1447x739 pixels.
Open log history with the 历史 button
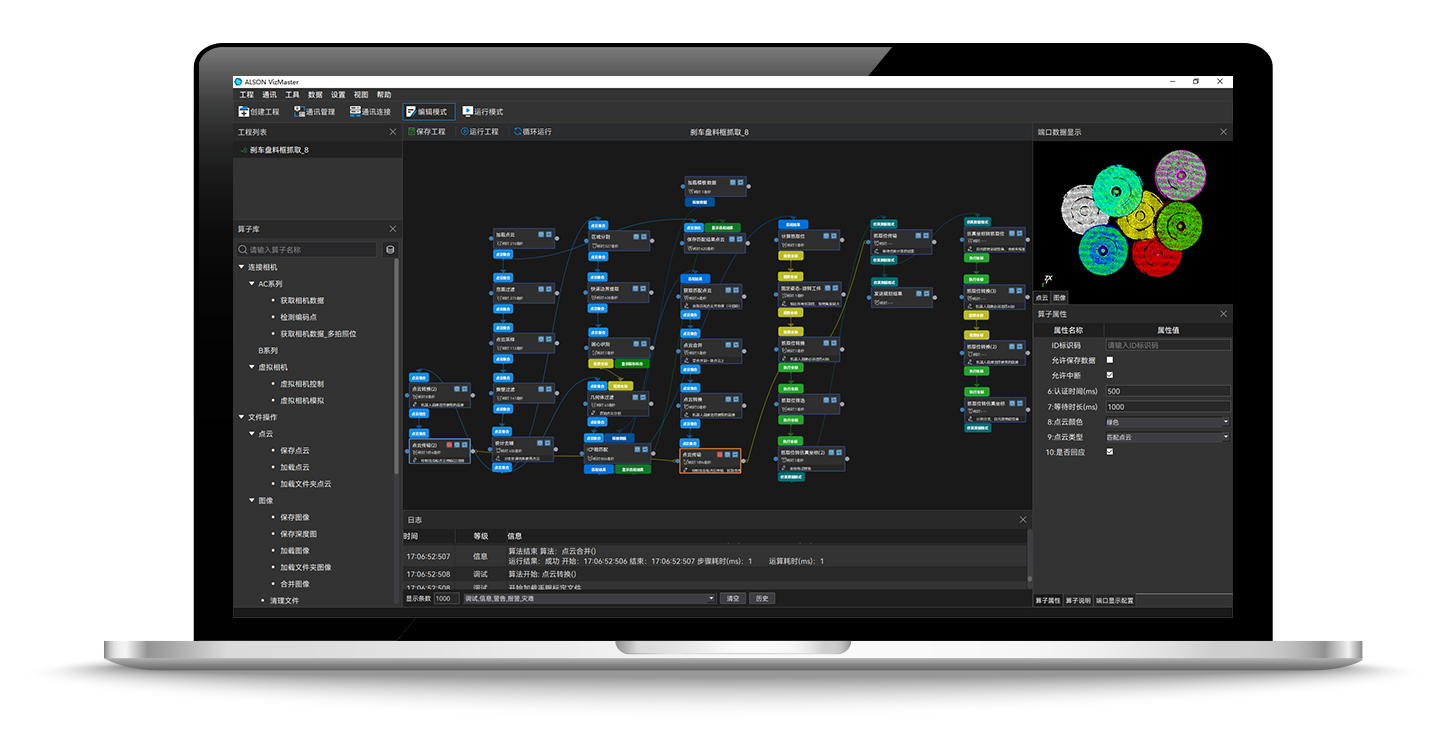[x=760, y=597]
